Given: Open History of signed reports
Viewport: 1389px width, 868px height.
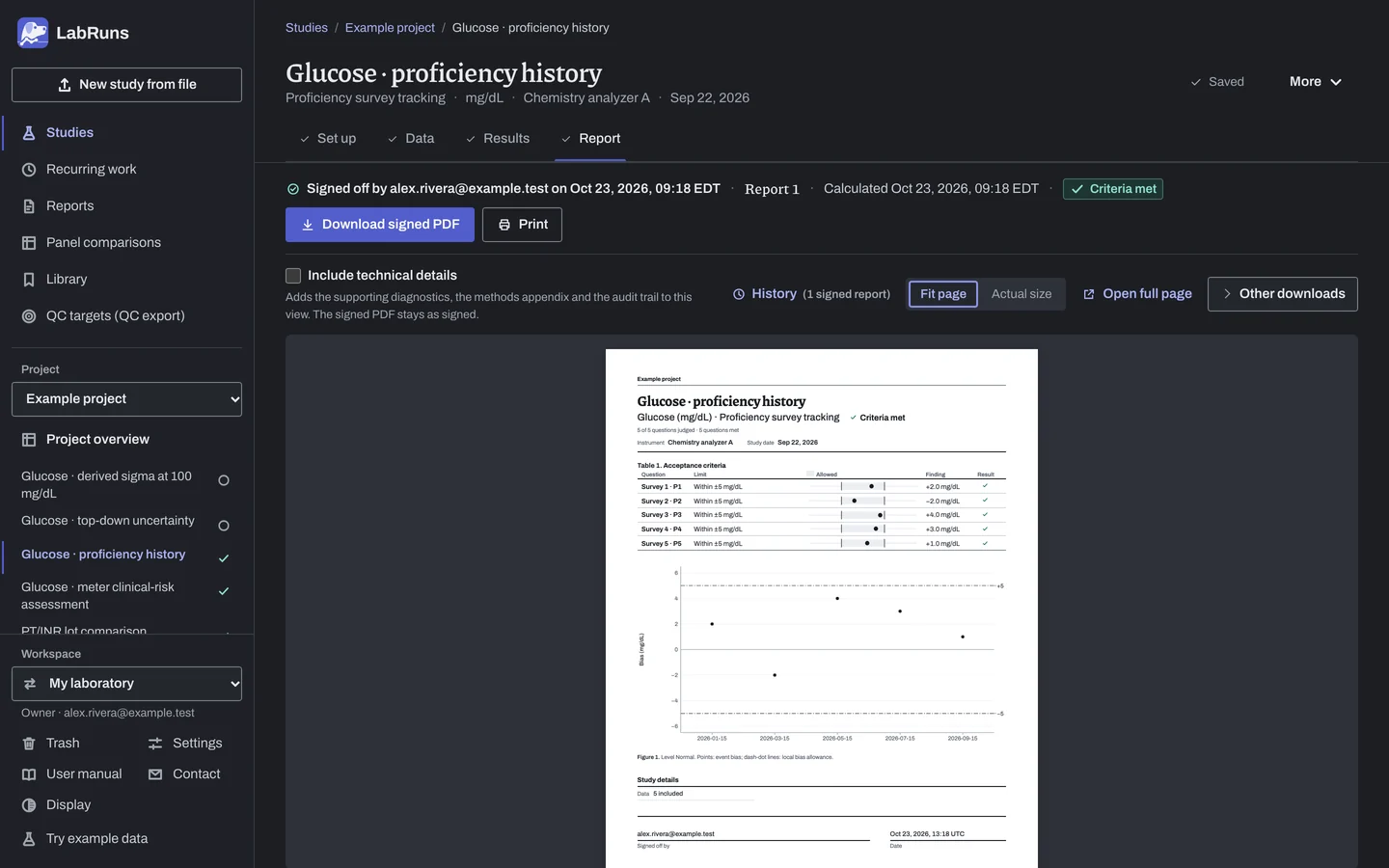Looking at the screenshot, I should click(x=811, y=294).
